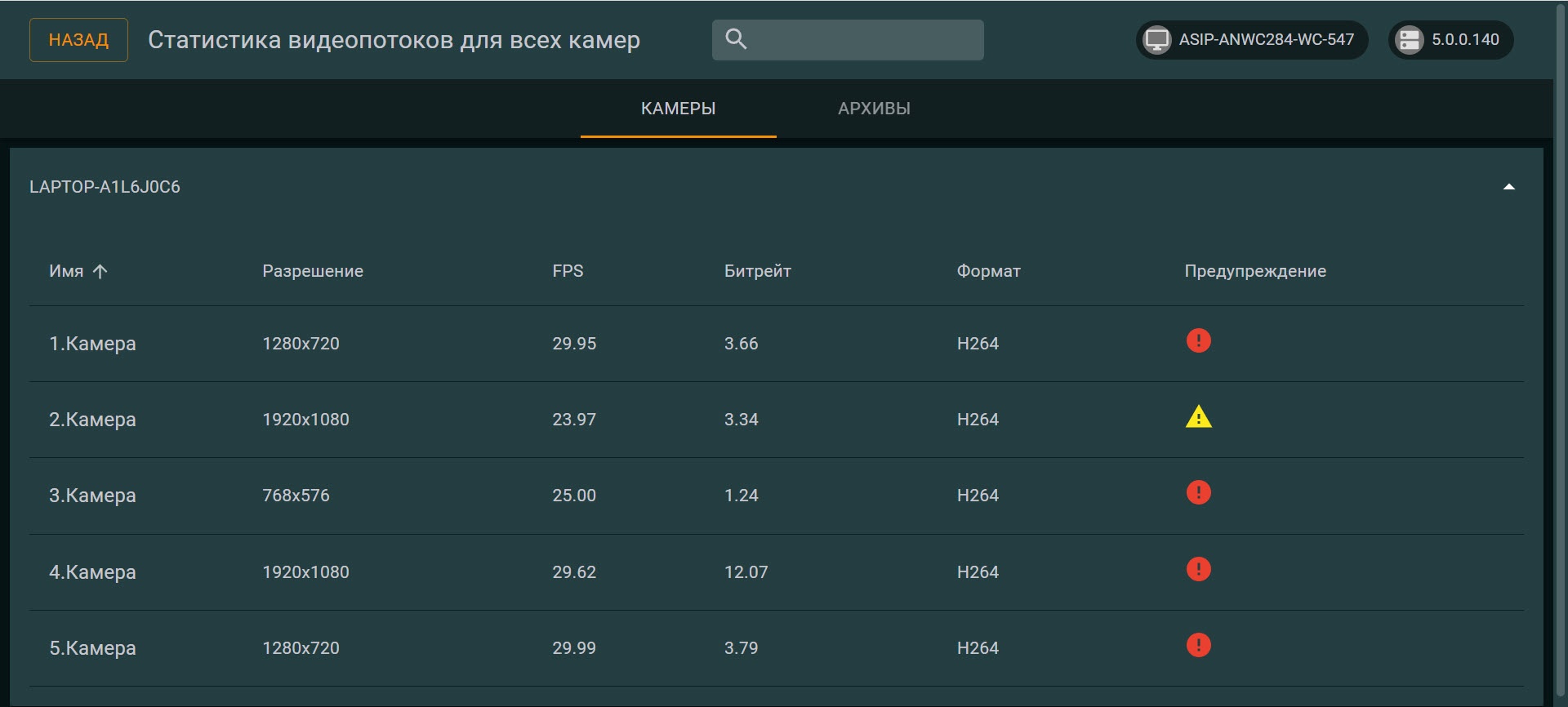Click the red error icon for 4.Камера
1568x707 pixels.
click(x=1198, y=569)
